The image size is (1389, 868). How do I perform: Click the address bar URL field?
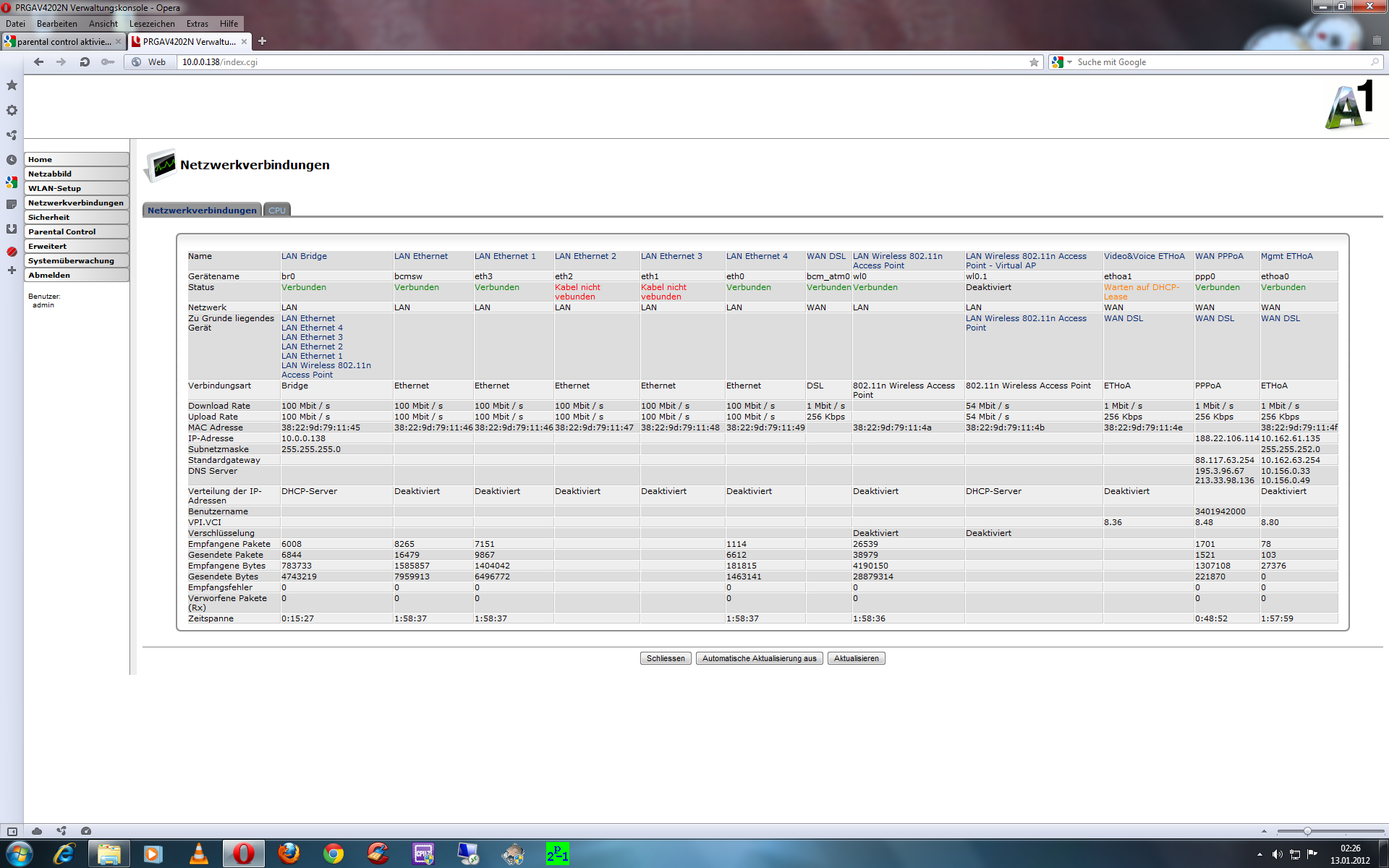coord(579,62)
